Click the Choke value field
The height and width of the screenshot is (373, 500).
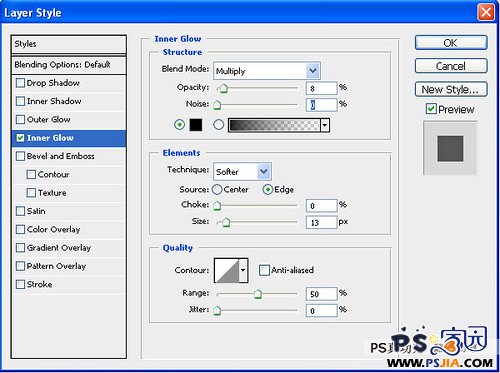(321, 206)
